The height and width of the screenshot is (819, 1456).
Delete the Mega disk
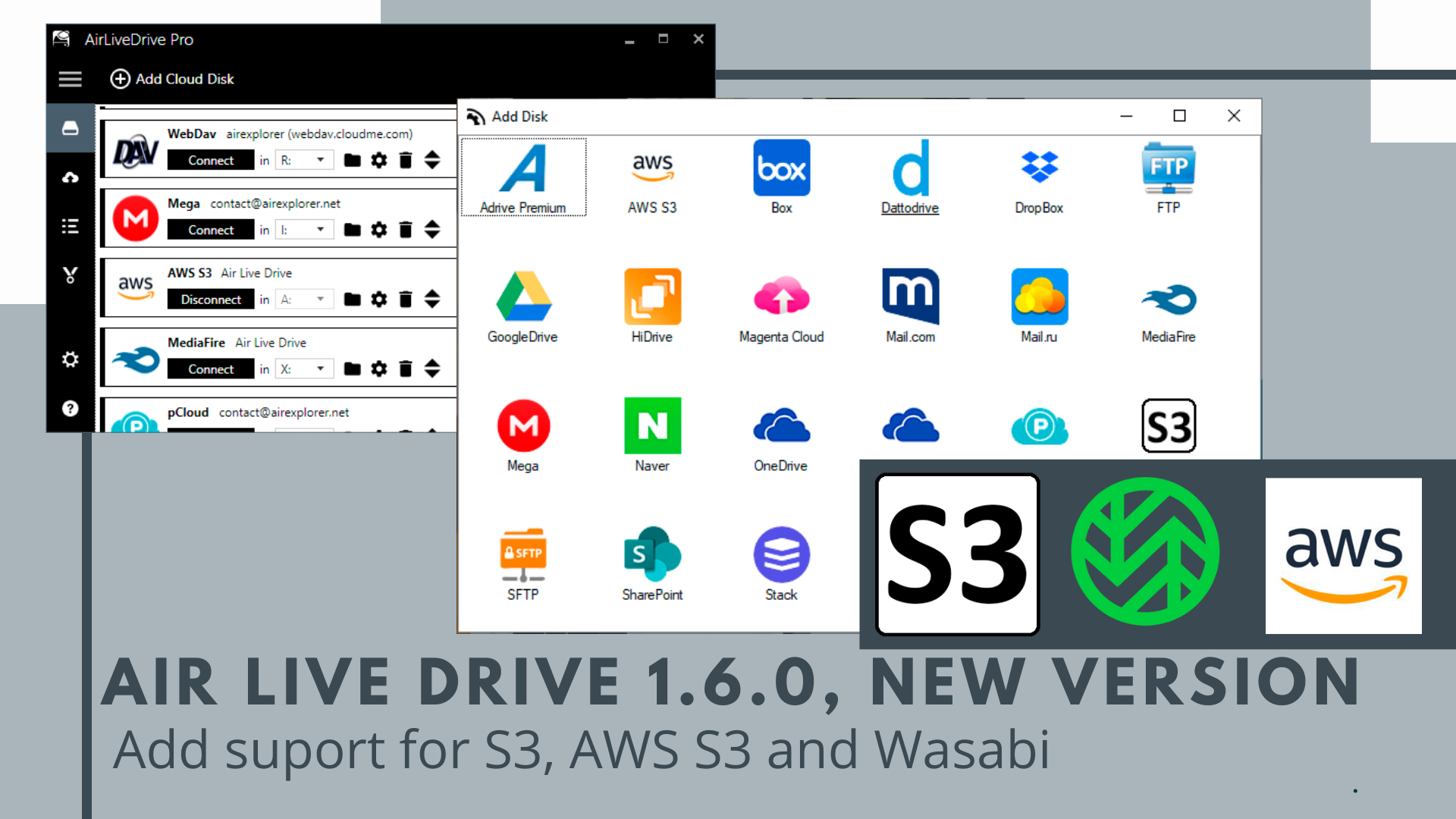406,230
